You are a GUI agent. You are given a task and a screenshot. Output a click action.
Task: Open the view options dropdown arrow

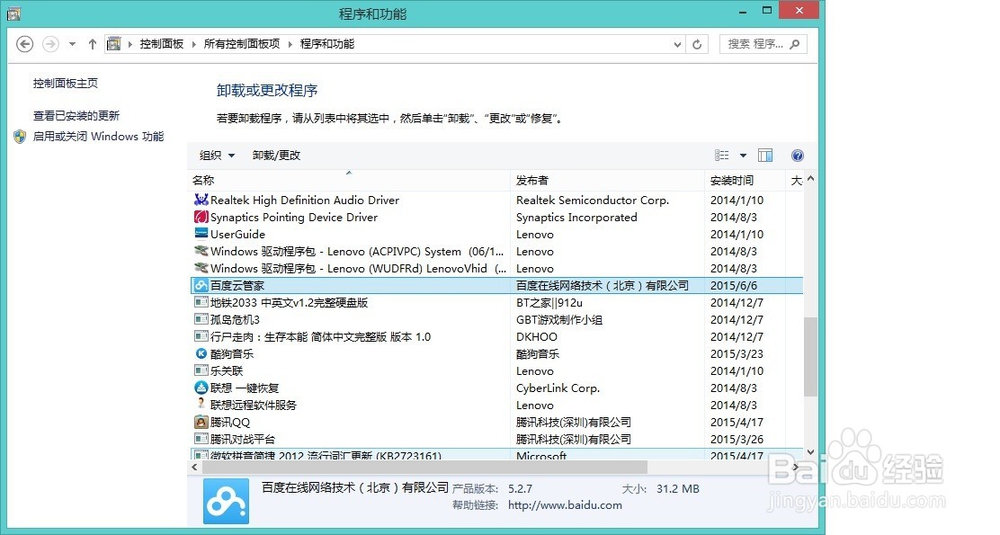pyautogui.click(x=743, y=156)
